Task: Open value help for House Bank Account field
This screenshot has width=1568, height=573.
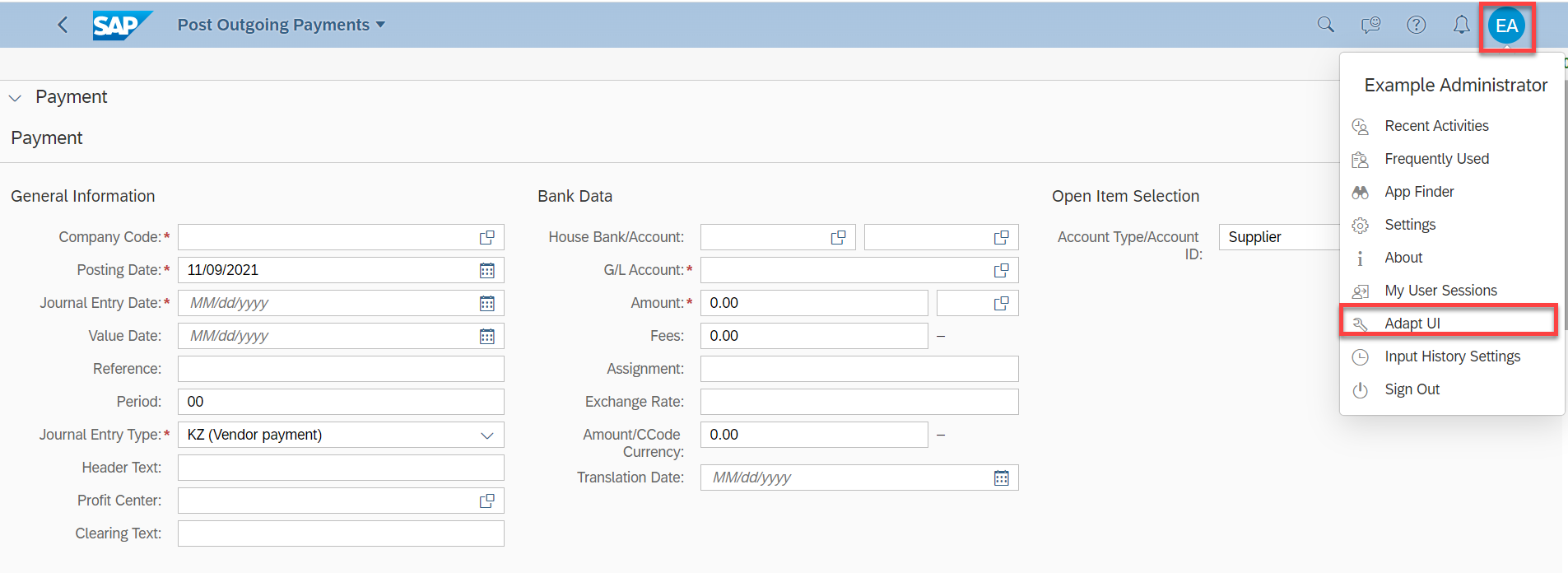Action: 1002,237
